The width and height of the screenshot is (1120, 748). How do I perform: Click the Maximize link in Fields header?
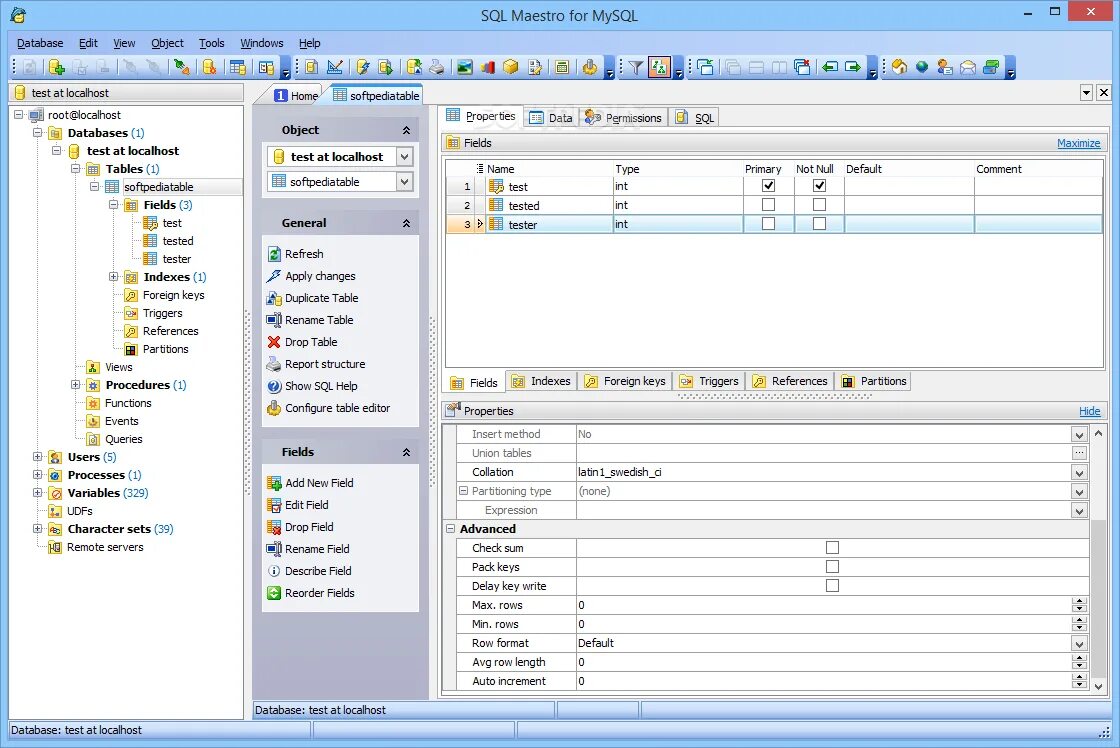coord(1079,143)
